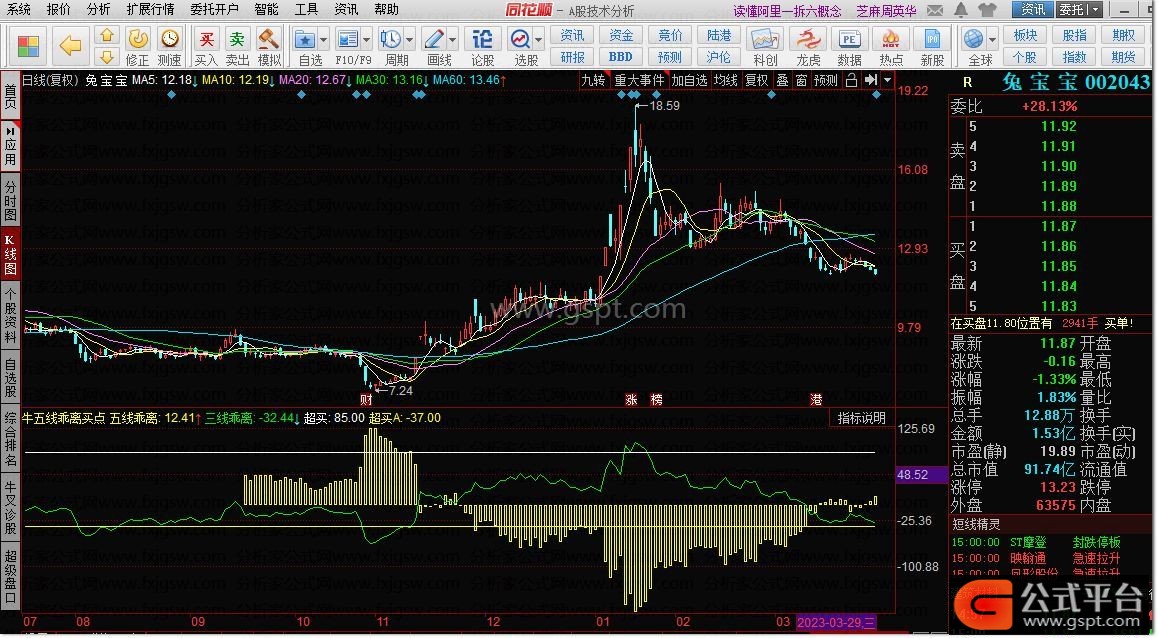
Task: Toggle 均线 moving averages display
Action: pos(726,80)
